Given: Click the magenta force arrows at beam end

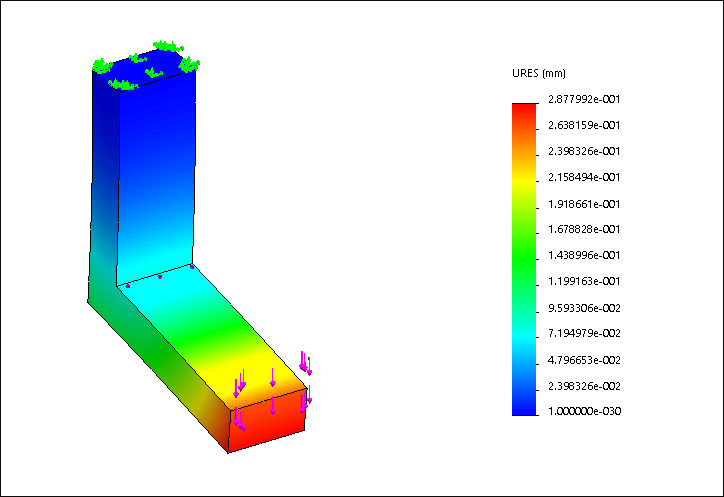Looking at the screenshot, I should click(x=272, y=391).
